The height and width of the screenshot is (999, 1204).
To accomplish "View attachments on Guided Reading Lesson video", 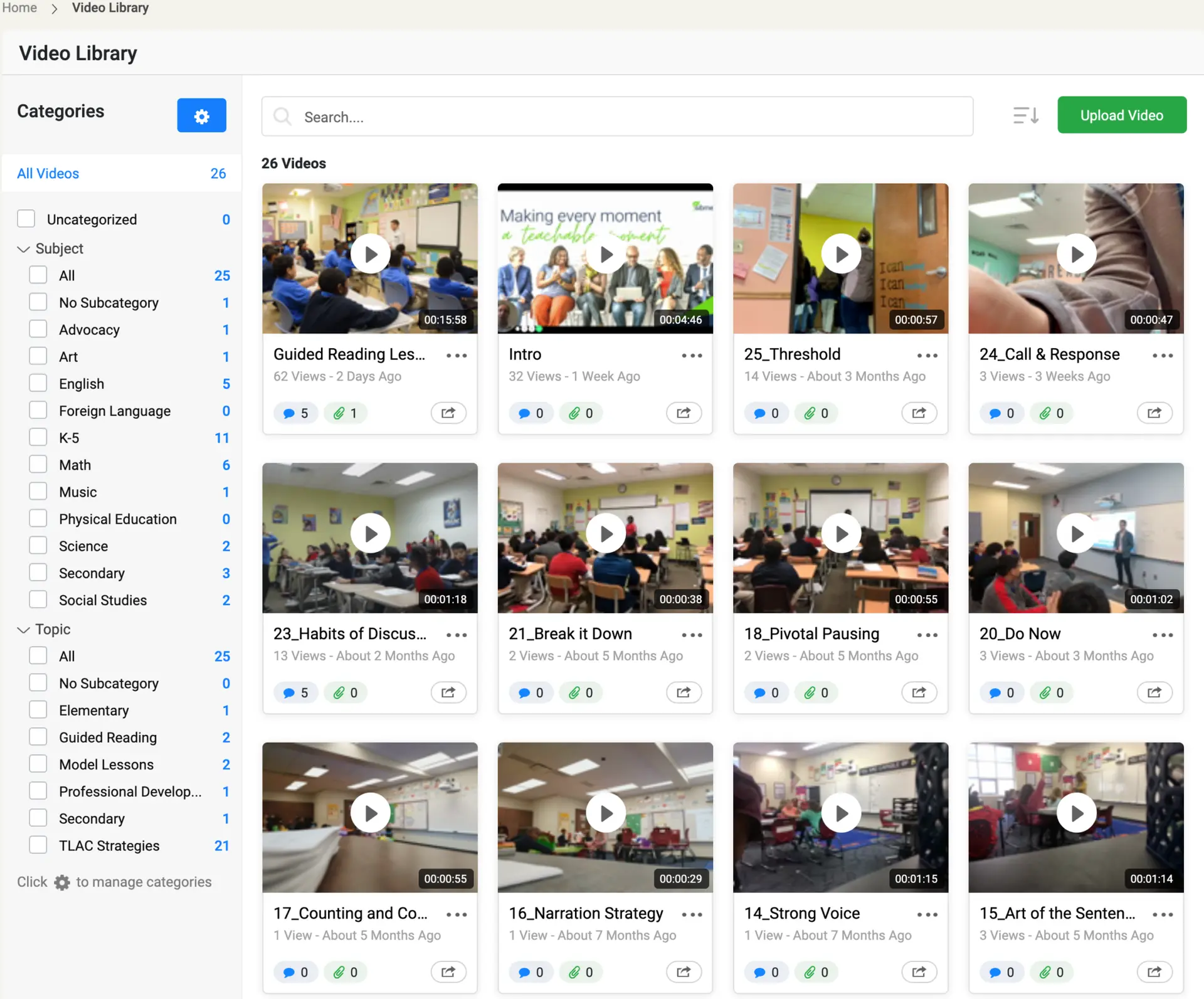I will point(345,413).
